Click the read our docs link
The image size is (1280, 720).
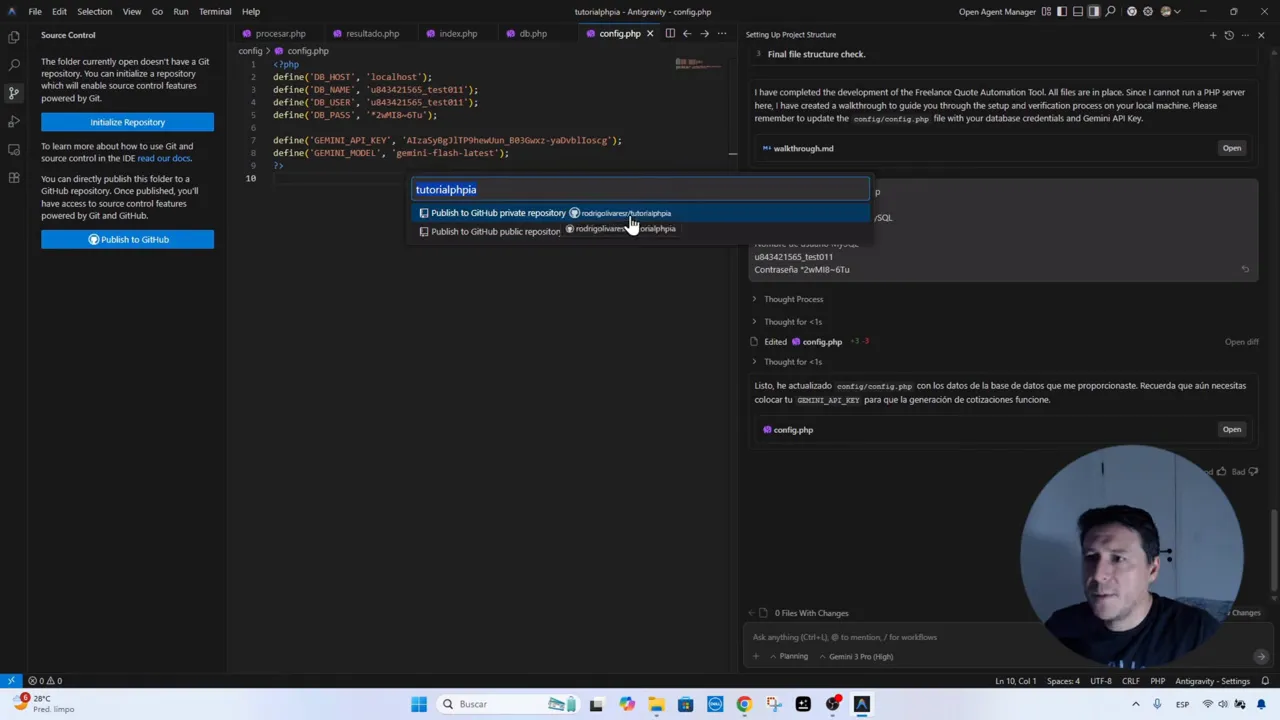pos(163,158)
